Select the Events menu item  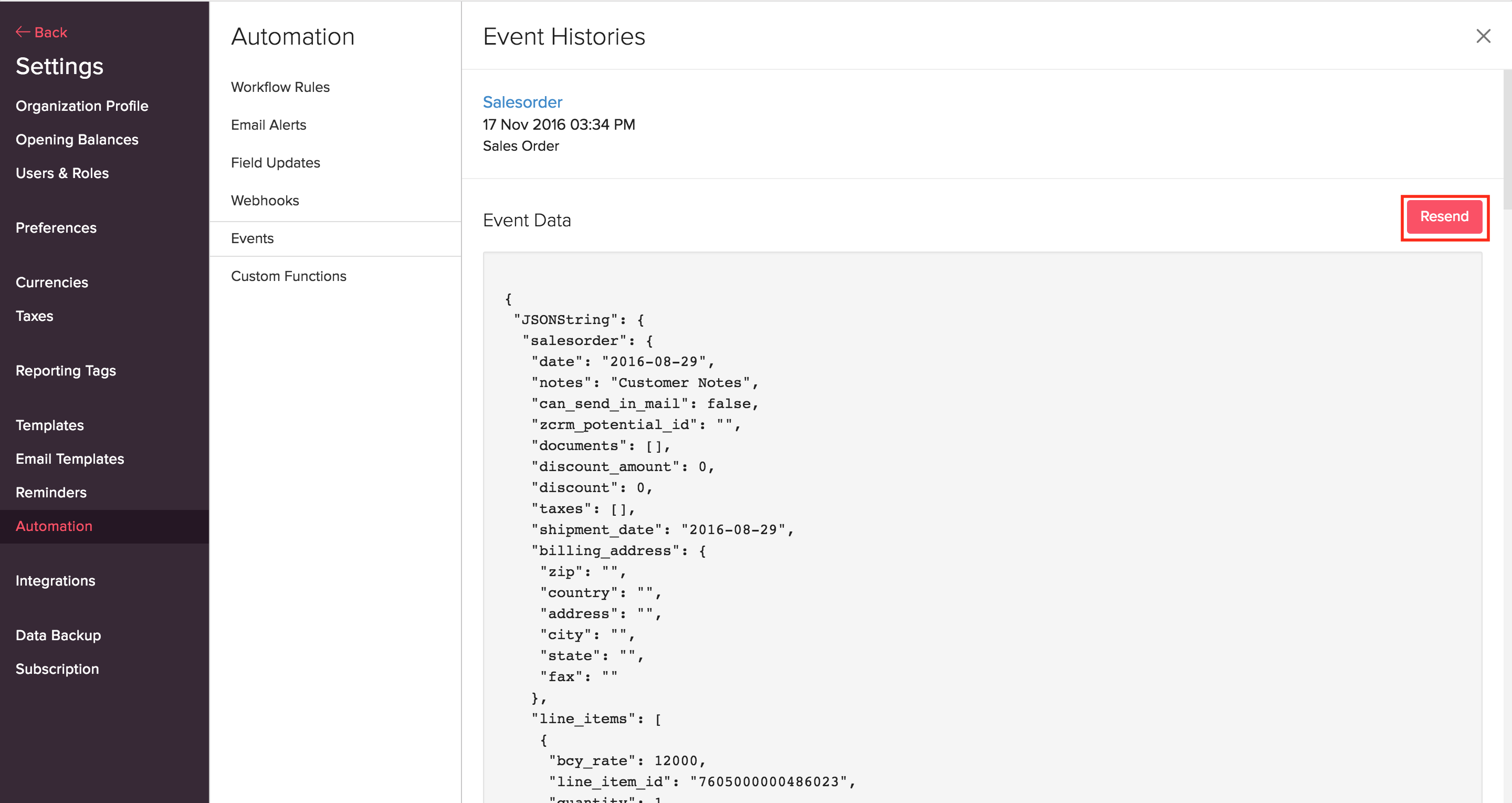[252, 238]
